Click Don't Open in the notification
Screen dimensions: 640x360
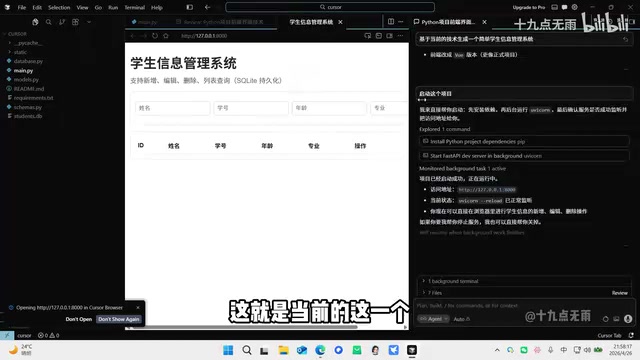[x=78, y=319]
